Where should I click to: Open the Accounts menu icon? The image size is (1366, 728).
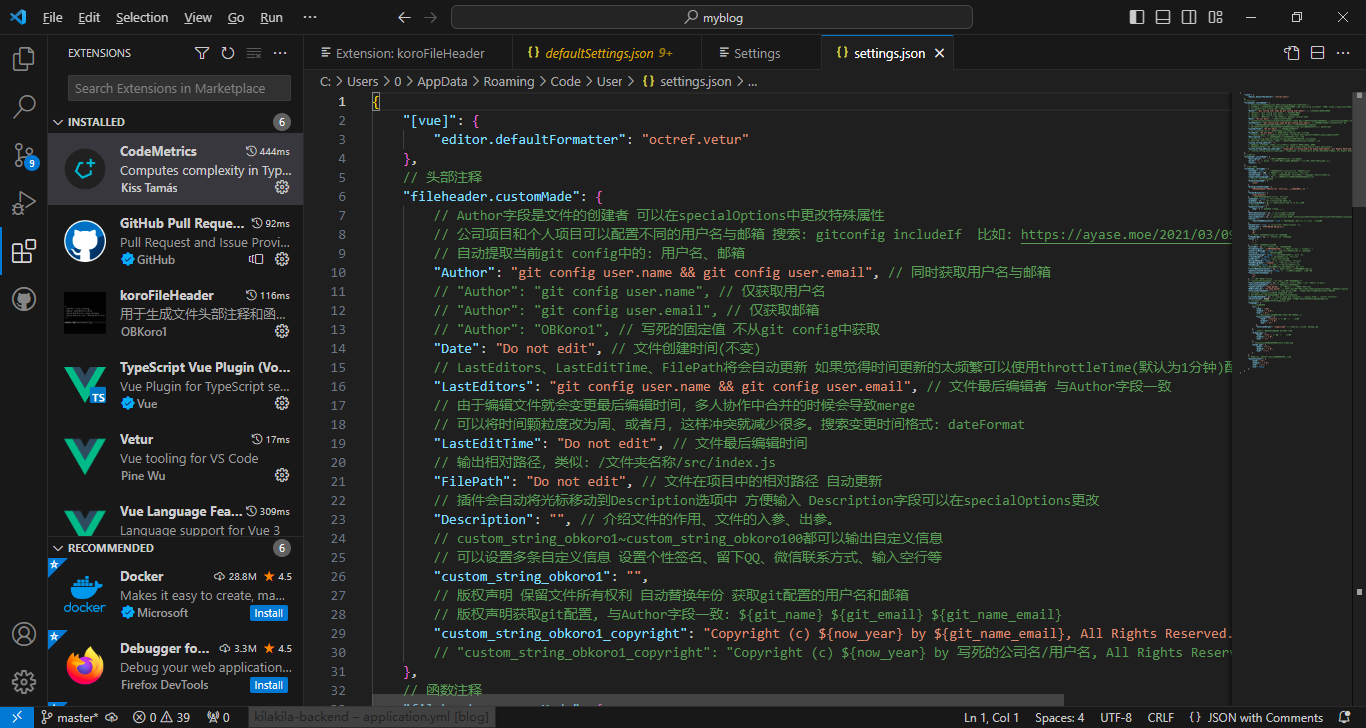pos(23,634)
